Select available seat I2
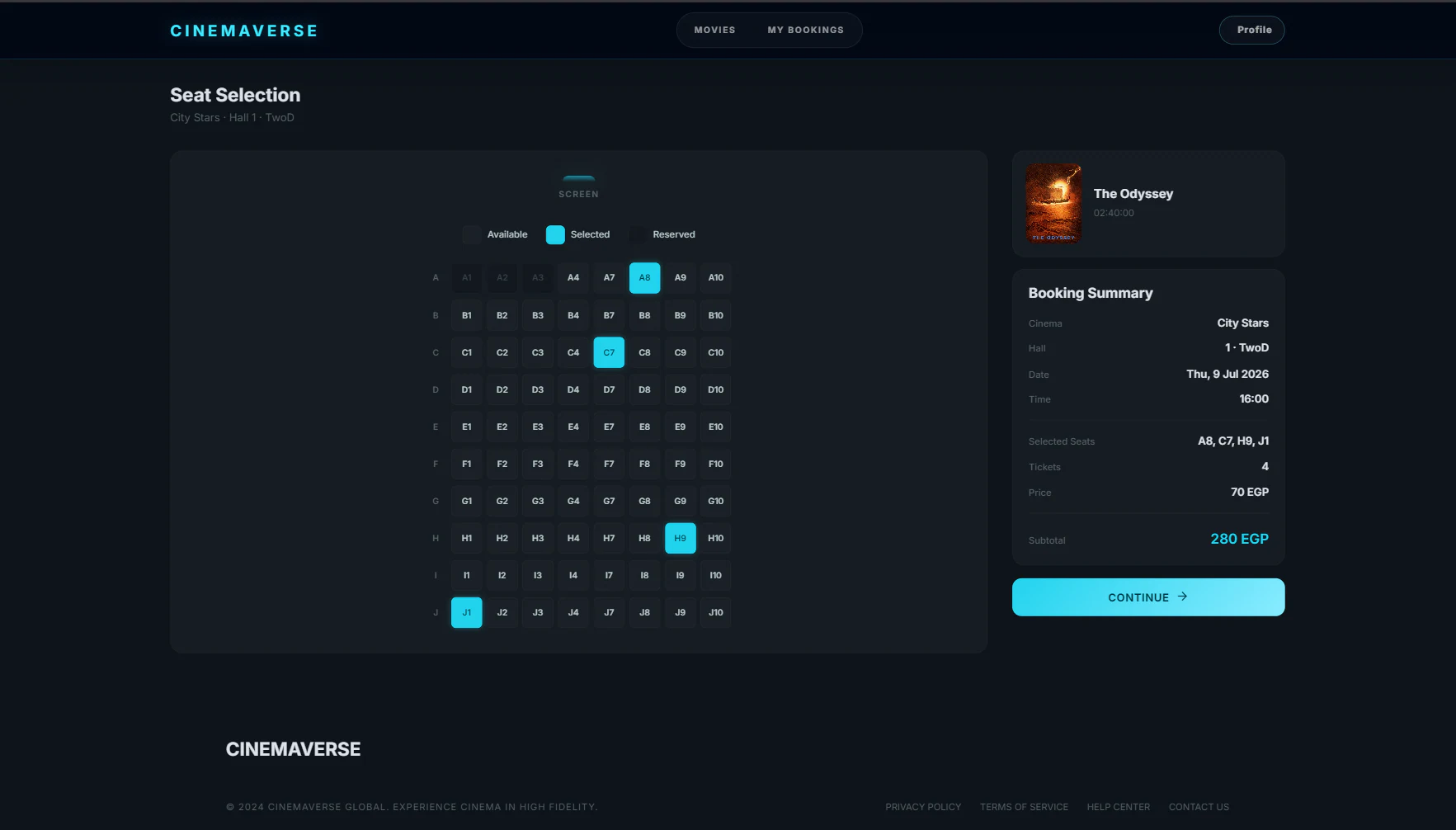This screenshot has width=1456, height=830. tap(502, 575)
